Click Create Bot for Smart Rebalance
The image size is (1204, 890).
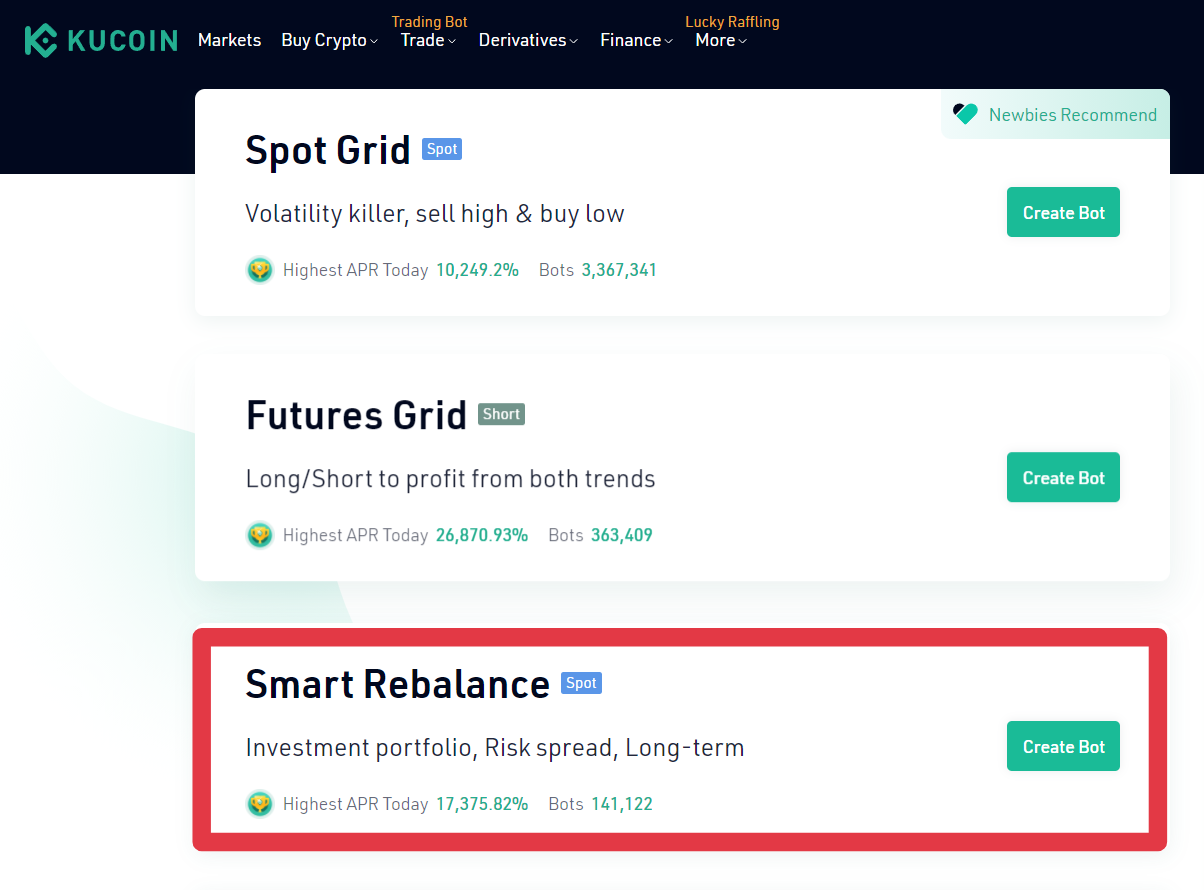[x=1063, y=746]
